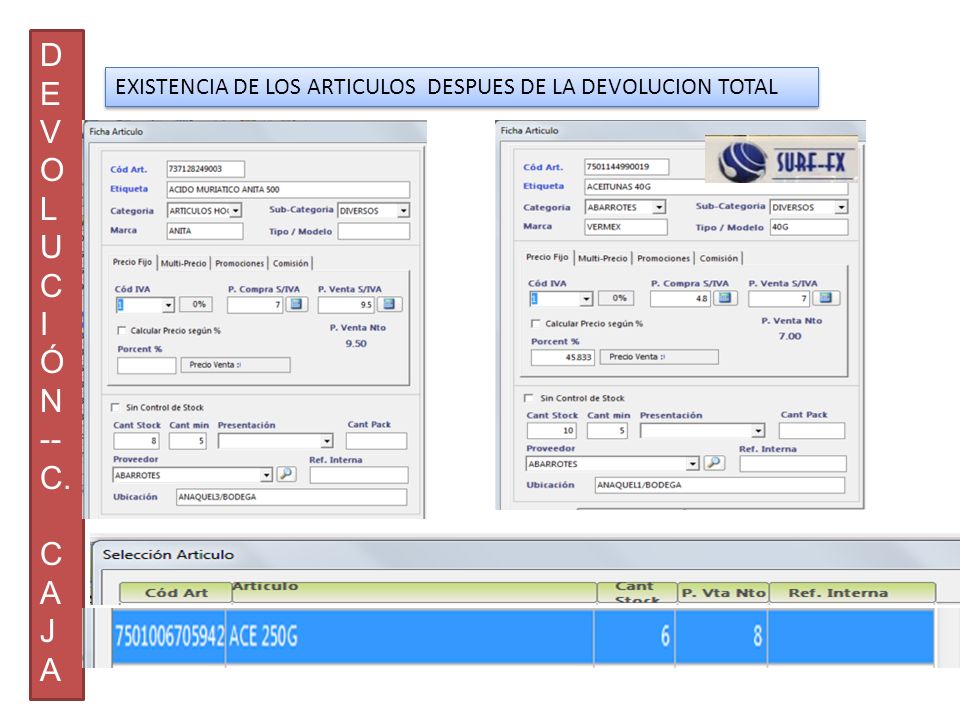
Task: Click Marca field containing VERMEX
Action: coord(626,227)
